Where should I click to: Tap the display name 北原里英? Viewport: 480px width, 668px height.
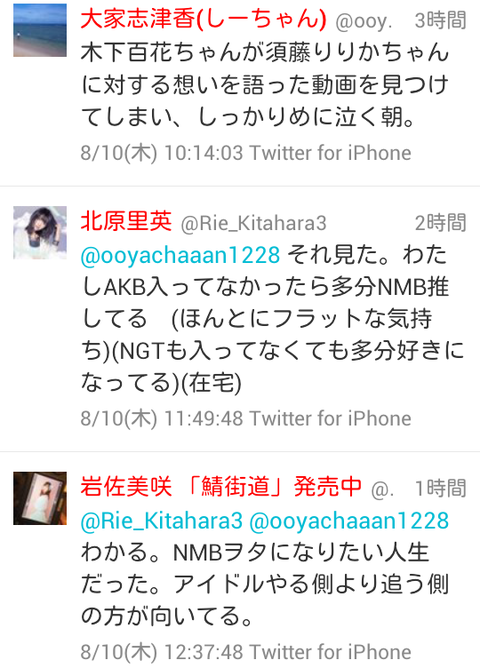tap(126, 222)
